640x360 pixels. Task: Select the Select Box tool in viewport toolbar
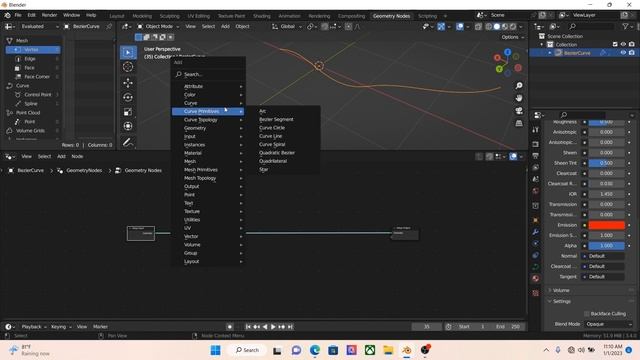pyautogui.click(x=128, y=52)
